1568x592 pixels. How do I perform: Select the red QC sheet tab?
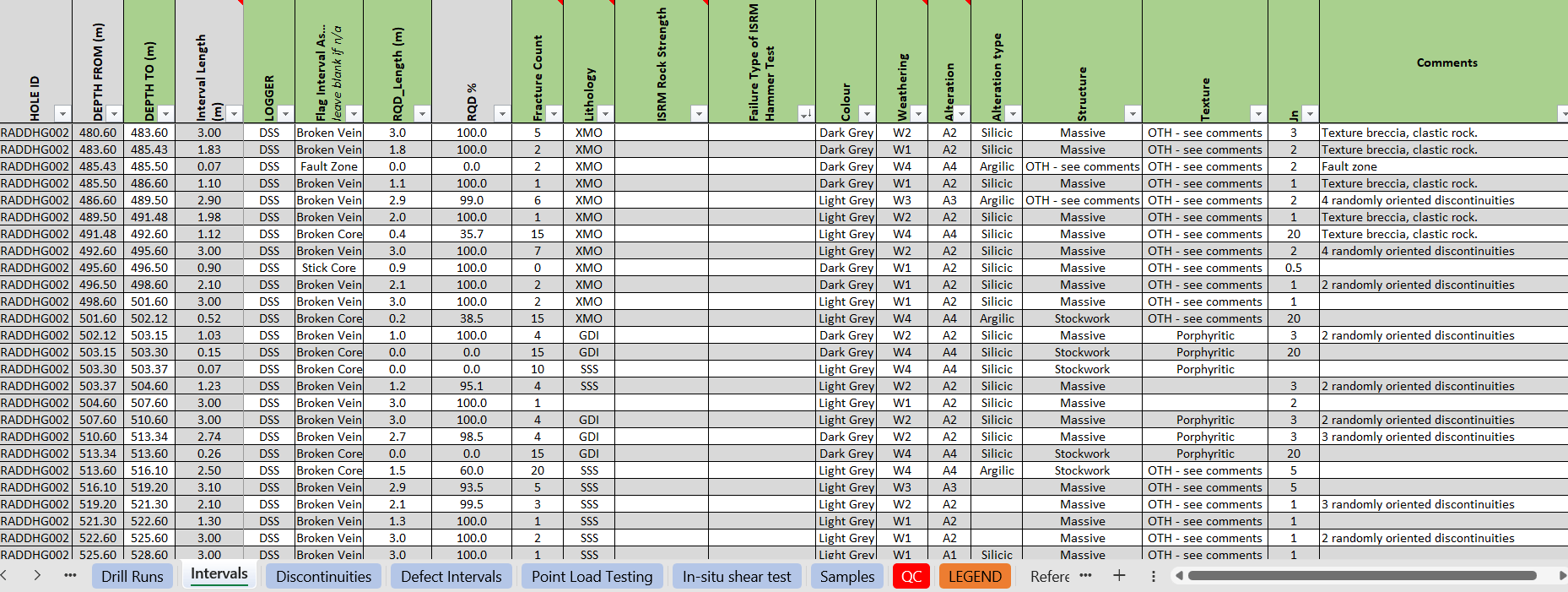[911, 577]
